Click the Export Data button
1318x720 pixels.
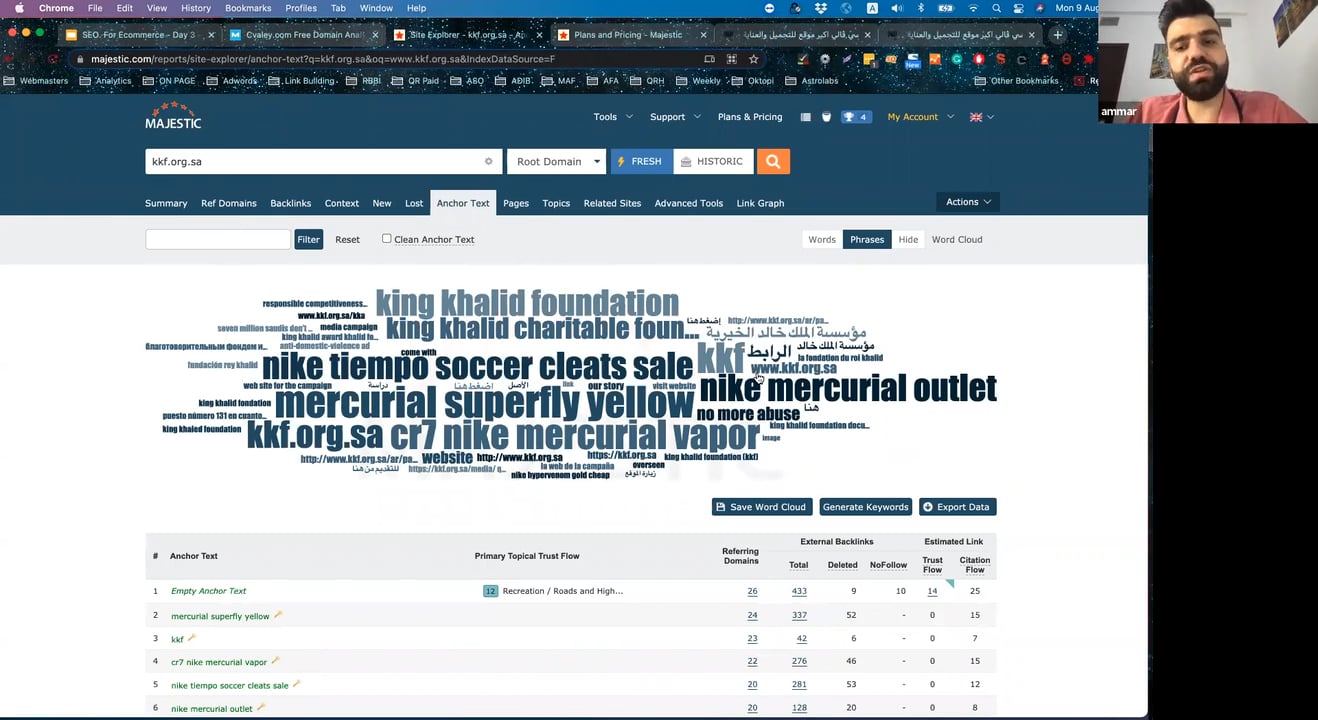click(956, 507)
